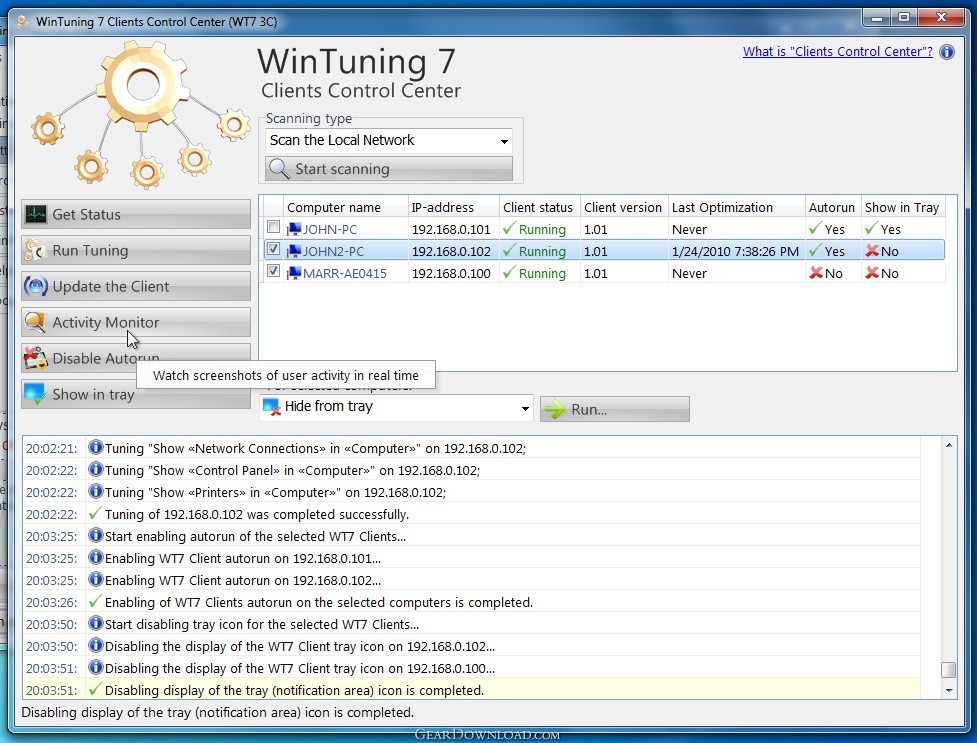Viewport: 977px width, 743px height.
Task: Click the Disable Autorun icon
Action: point(36,358)
